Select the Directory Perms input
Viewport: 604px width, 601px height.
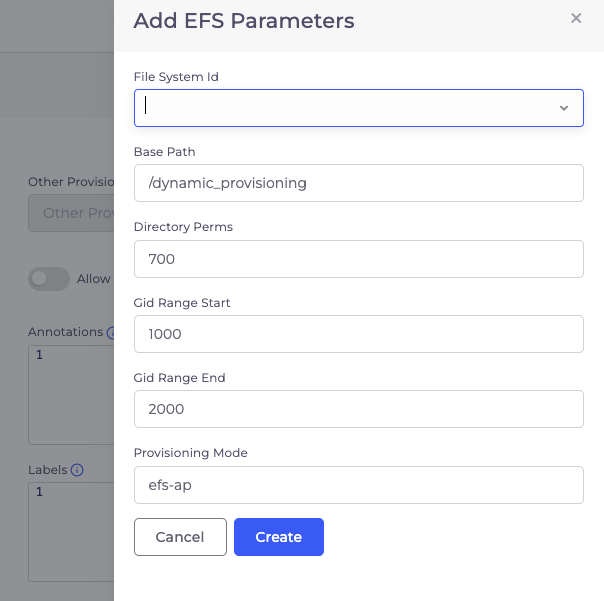click(x=359, y=259)
